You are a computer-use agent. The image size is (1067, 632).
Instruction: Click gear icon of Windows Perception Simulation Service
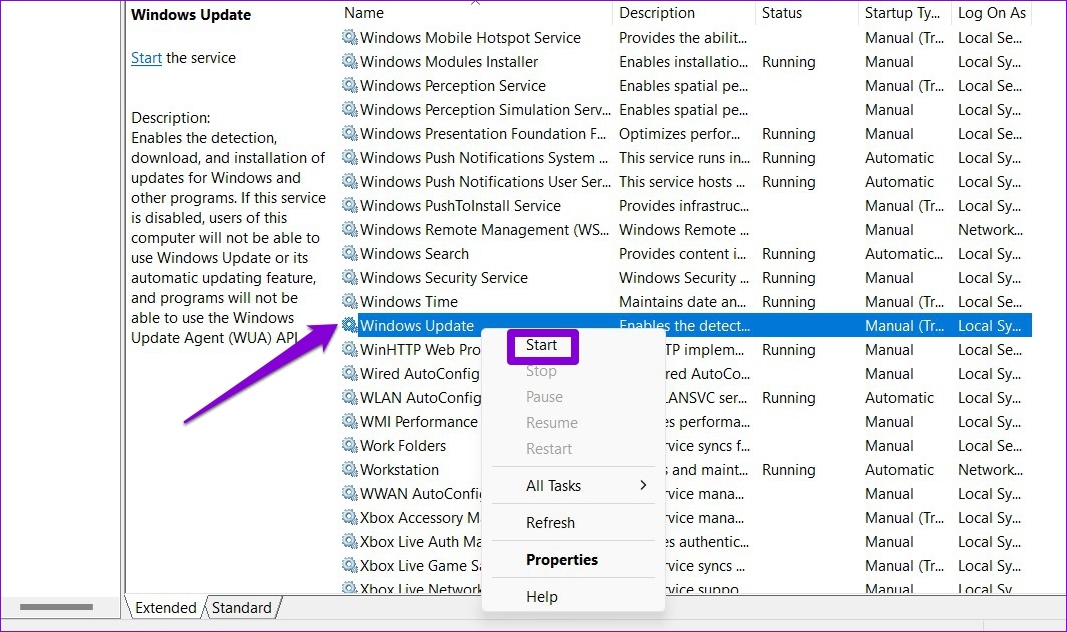(350, 110)
